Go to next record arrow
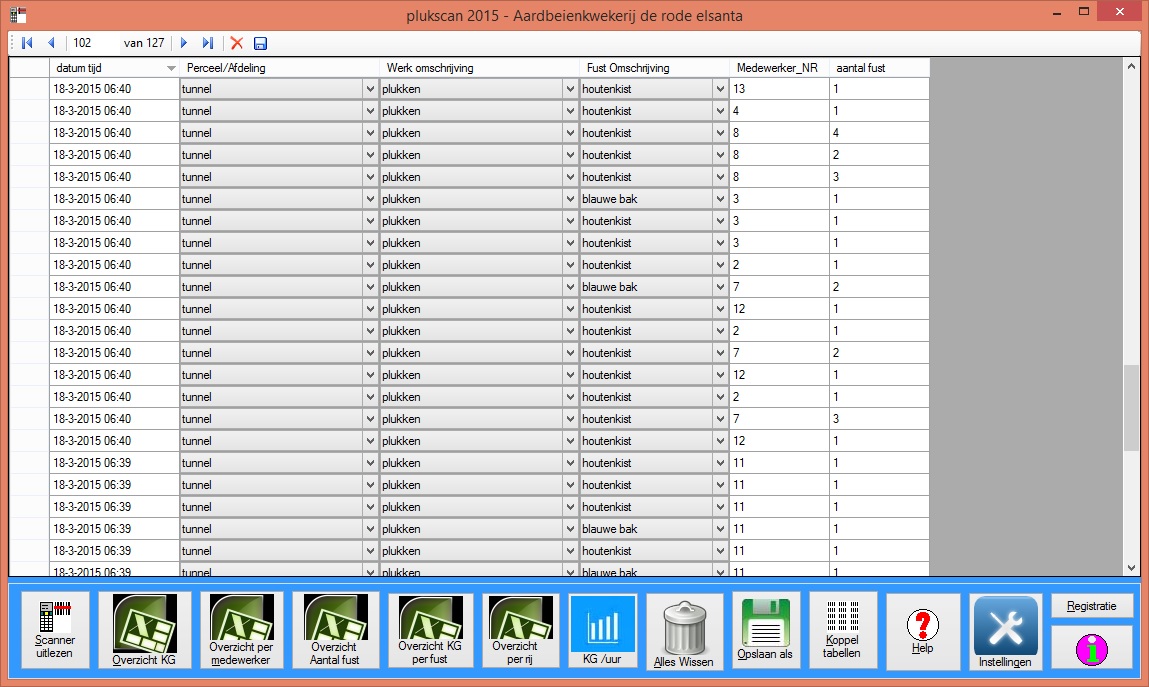This screenshot has width=1149, height=687. [184, 43]
